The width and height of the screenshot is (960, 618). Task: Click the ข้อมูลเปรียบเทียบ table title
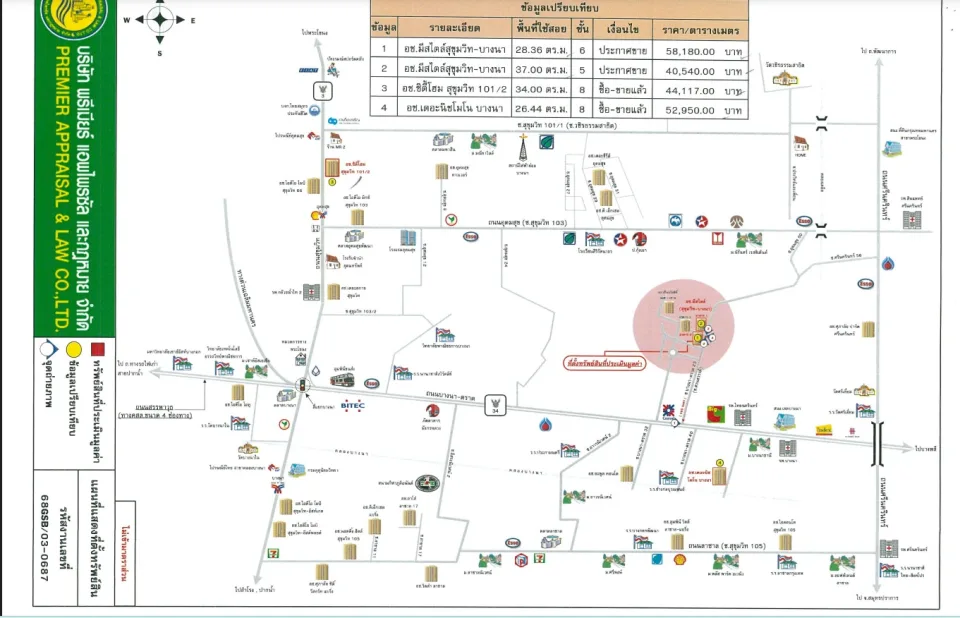point(559,8)
